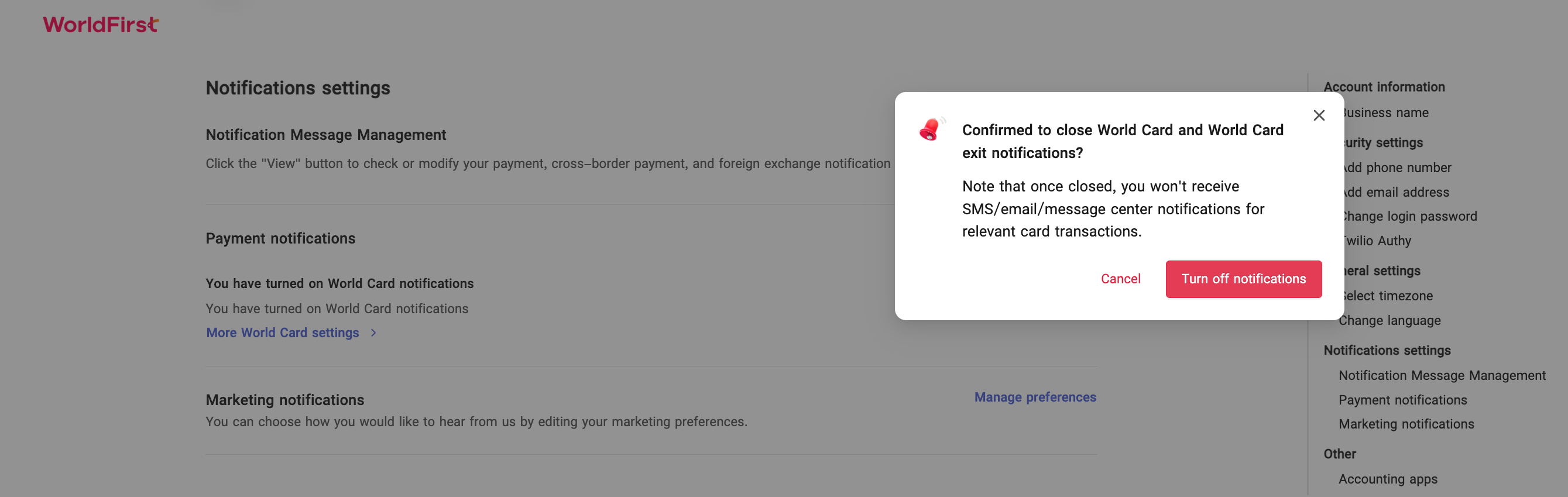The image size is (1568, 497).
Task: Confirm with Turn off notifications button
Action: coord(1243,279)
